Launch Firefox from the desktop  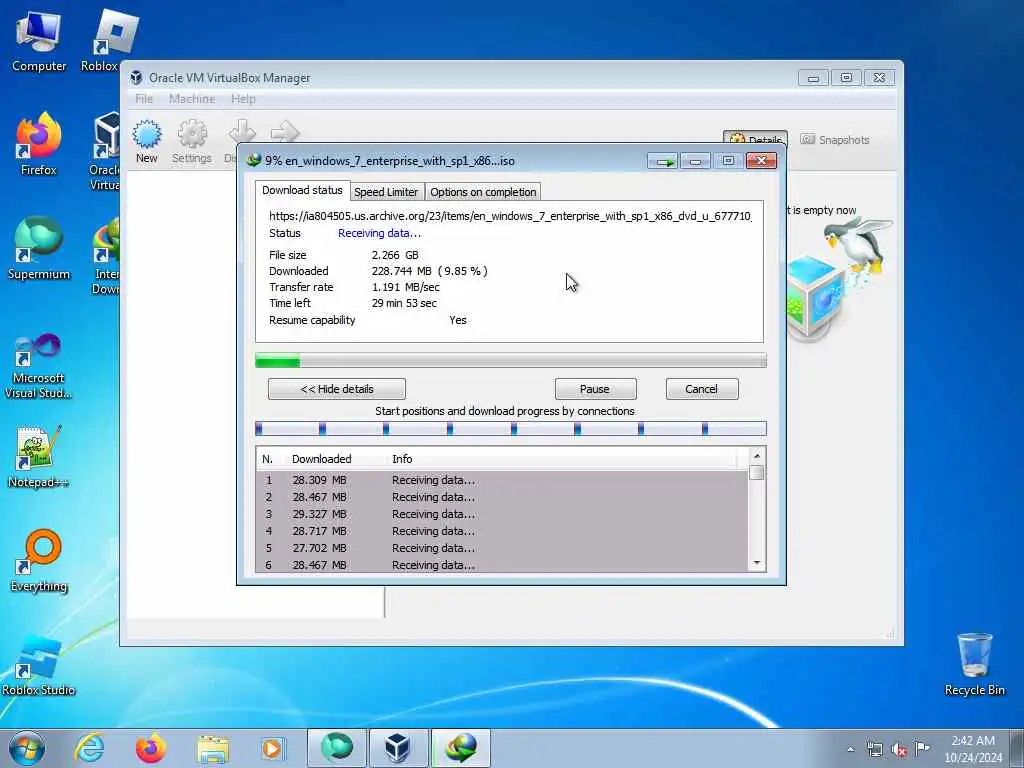pos(39,144)
